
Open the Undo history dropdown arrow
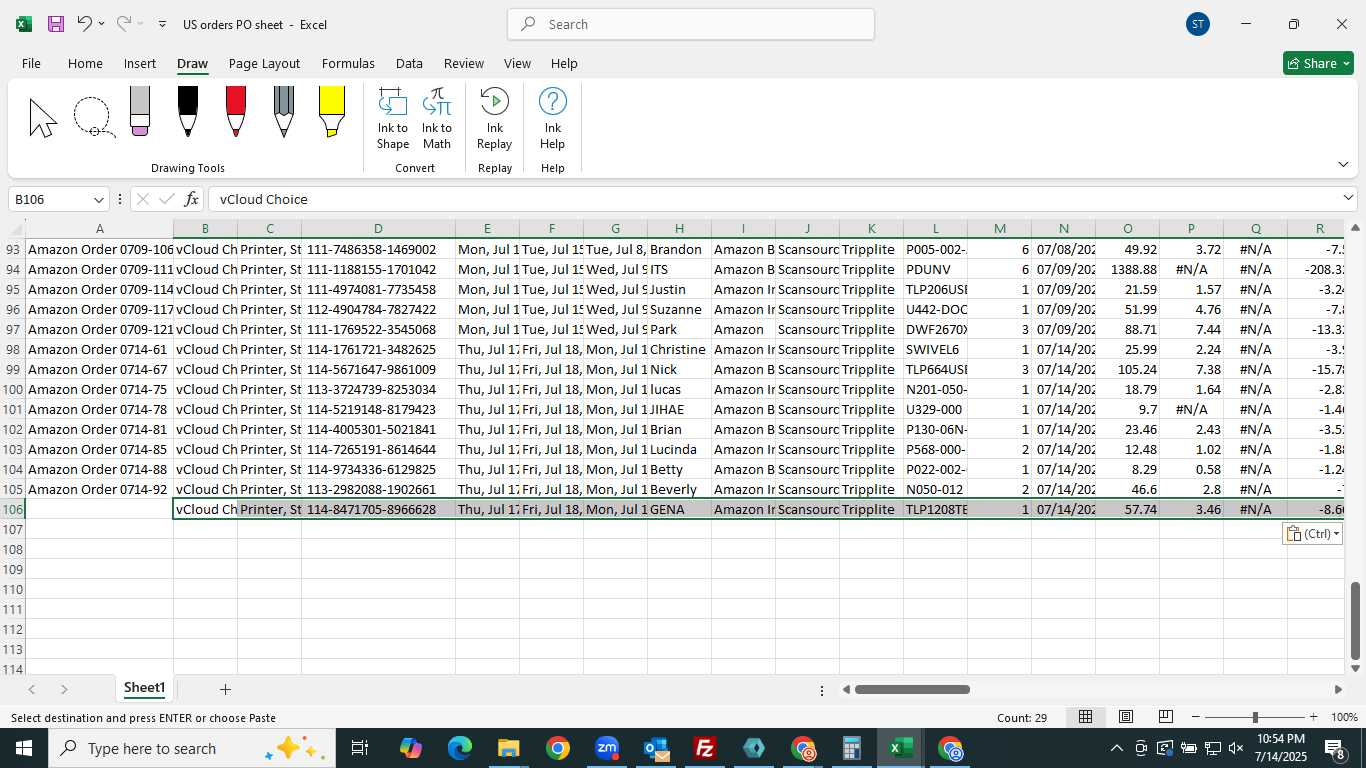click(101, 24)
